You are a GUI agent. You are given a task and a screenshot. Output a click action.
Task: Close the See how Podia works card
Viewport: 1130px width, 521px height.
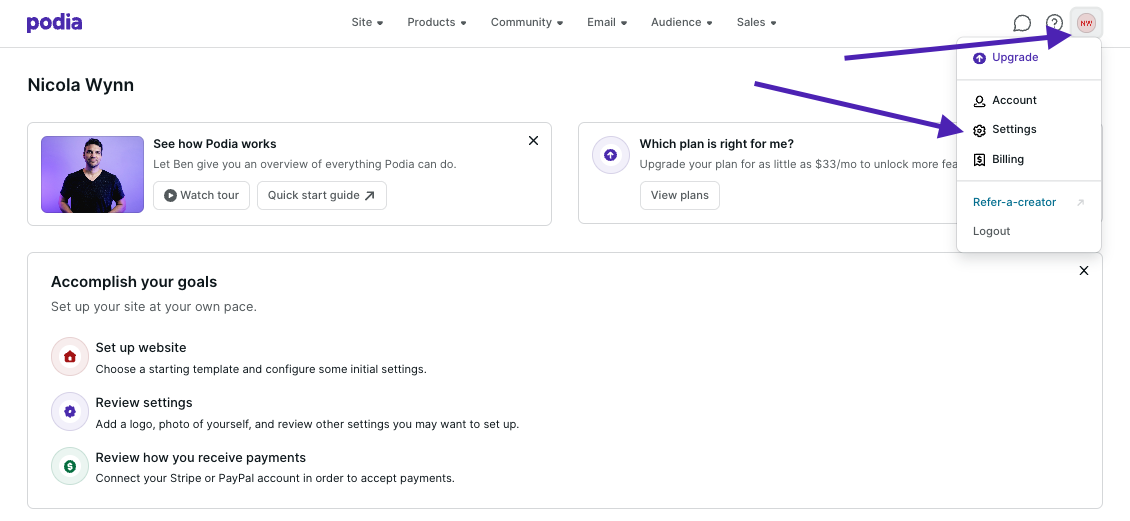(x=533, y=141)
